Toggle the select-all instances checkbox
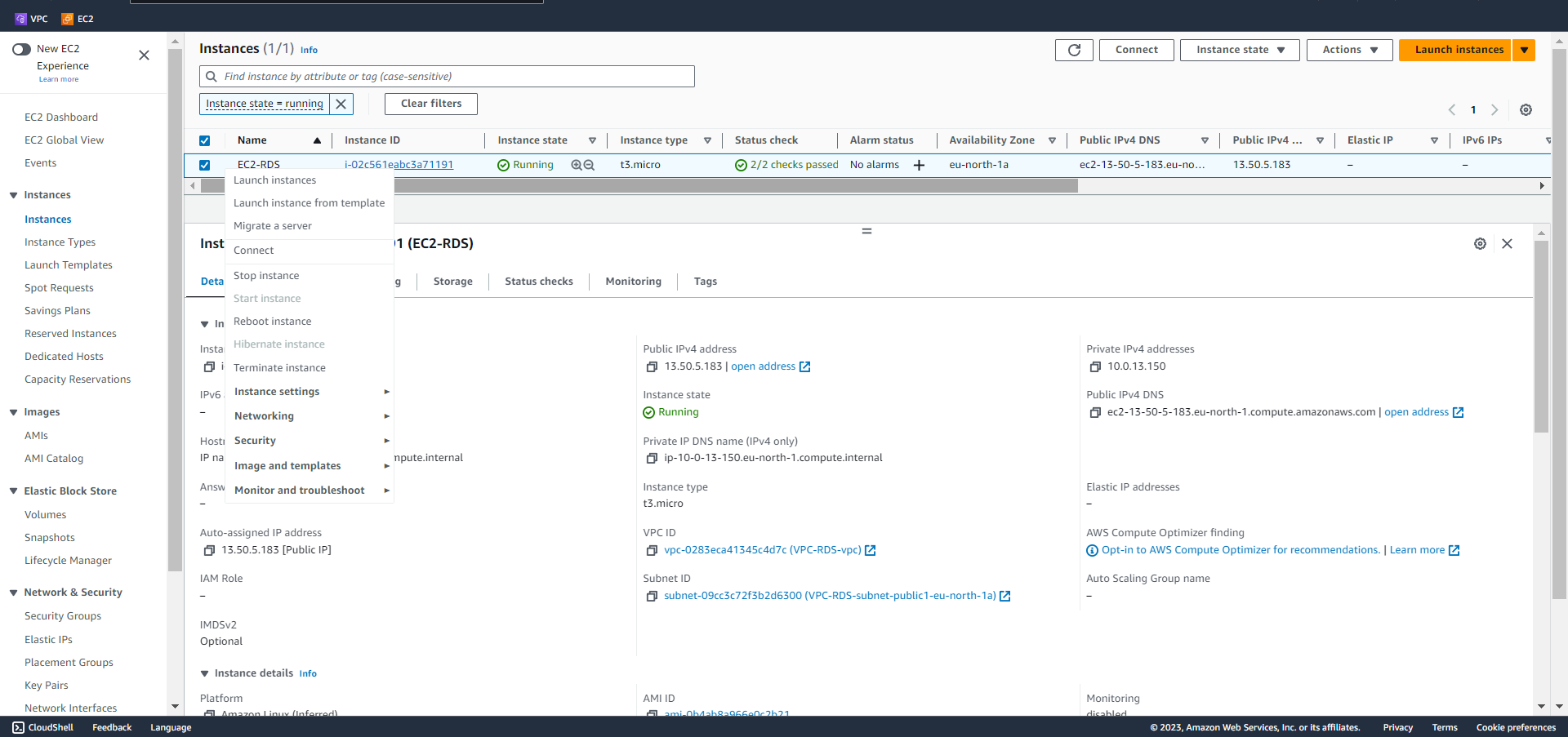The image size is (1568, 737). click(x=204, y=140)
